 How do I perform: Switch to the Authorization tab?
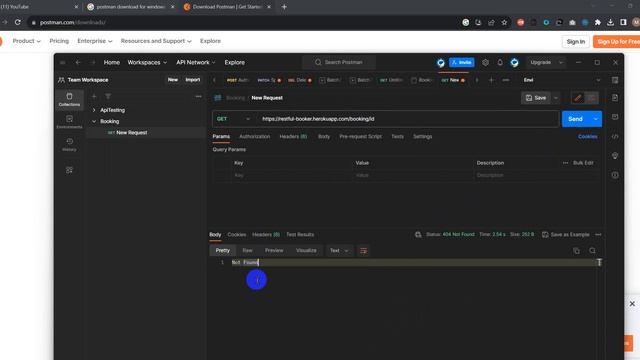[255, 137]
